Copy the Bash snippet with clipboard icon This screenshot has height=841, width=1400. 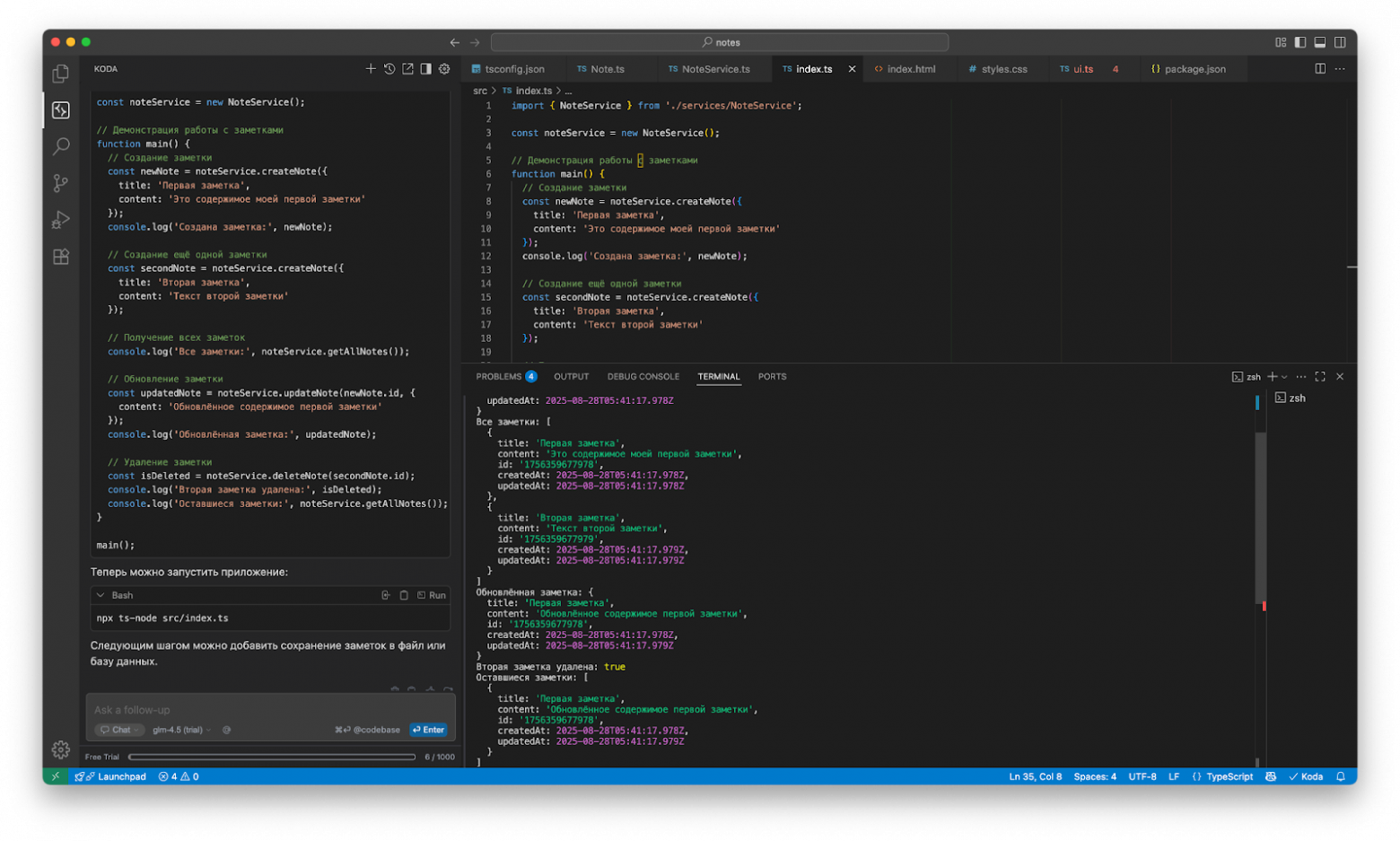404,595
